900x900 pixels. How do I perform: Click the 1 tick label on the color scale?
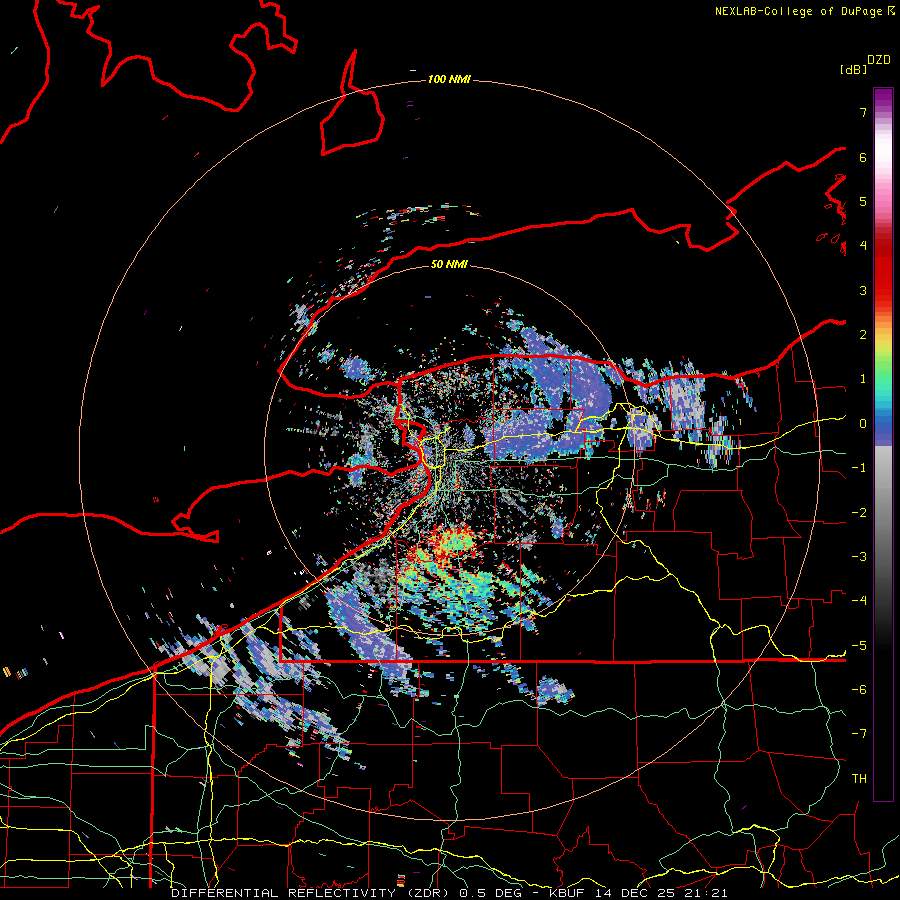click(x=863, y=379)
